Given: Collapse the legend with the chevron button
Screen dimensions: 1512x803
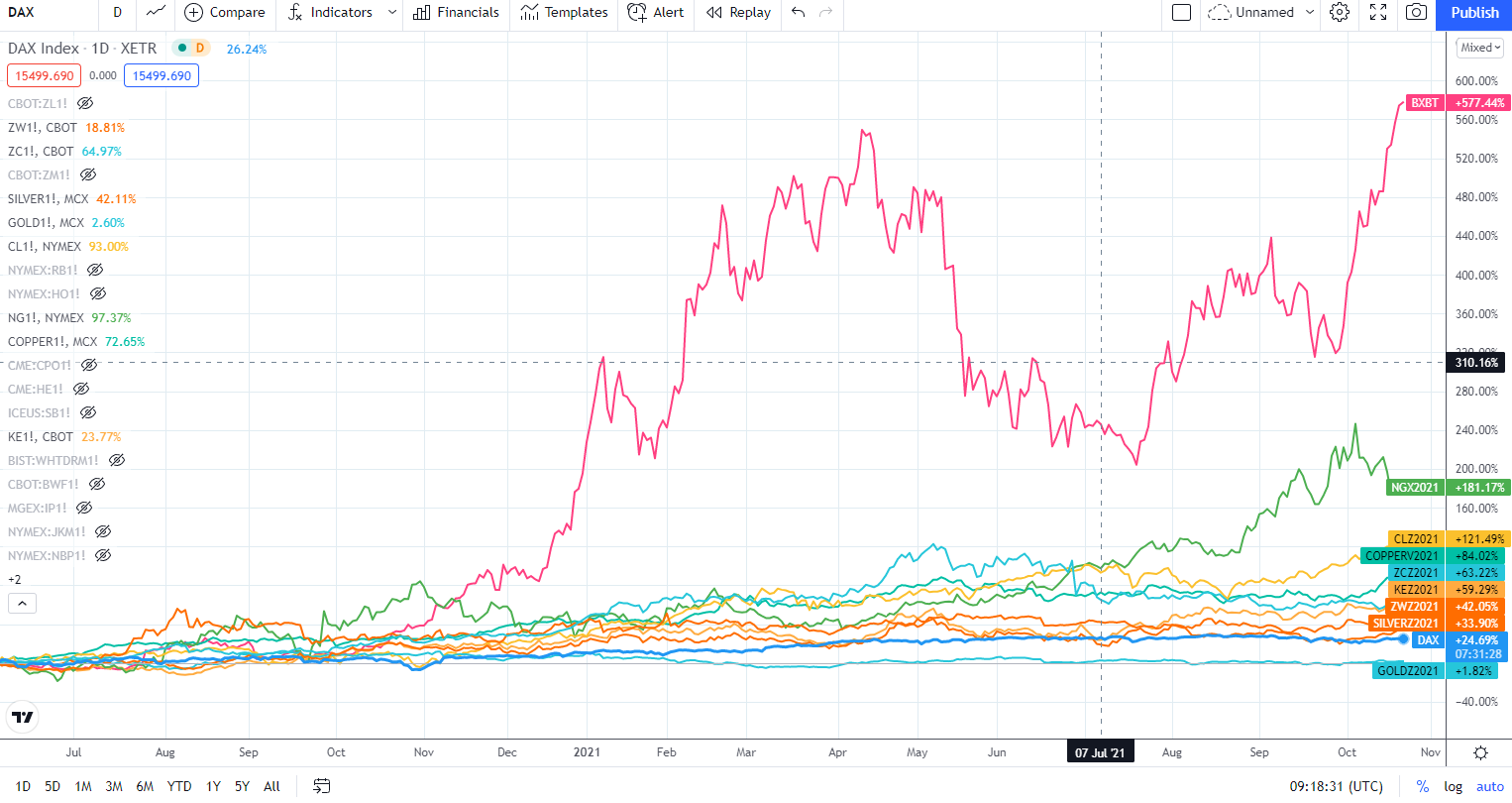Looking at the screenshot, I should point(22,603).
